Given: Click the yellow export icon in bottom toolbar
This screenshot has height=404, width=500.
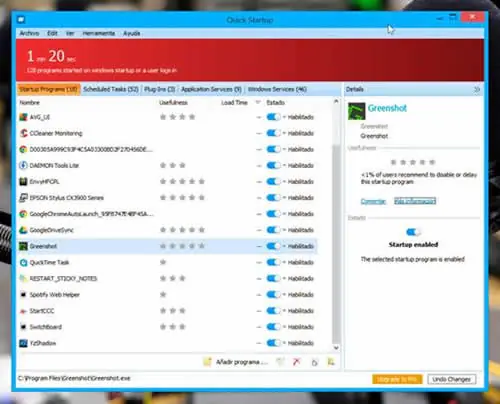Looking at the screenshot, I should tap(331, 362).
